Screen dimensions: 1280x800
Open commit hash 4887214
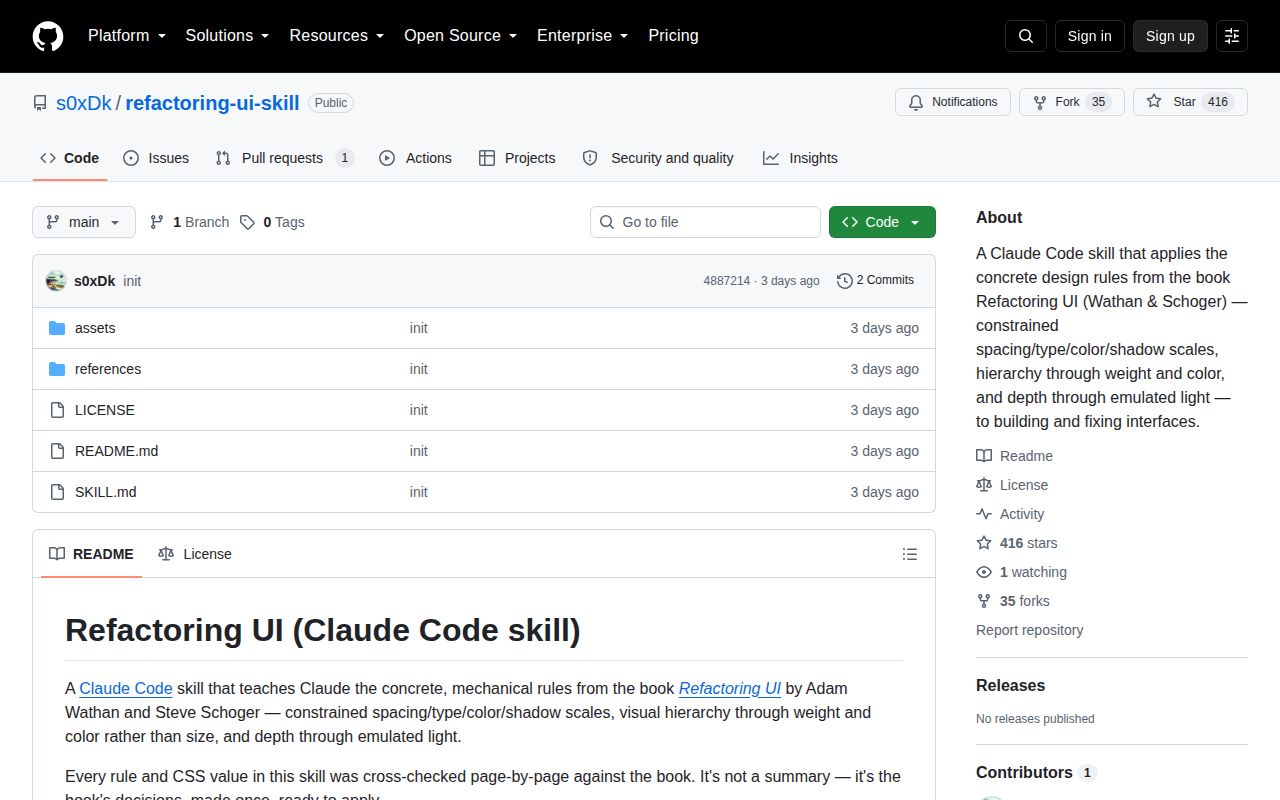pyautogui.click(x=726, y=281)
